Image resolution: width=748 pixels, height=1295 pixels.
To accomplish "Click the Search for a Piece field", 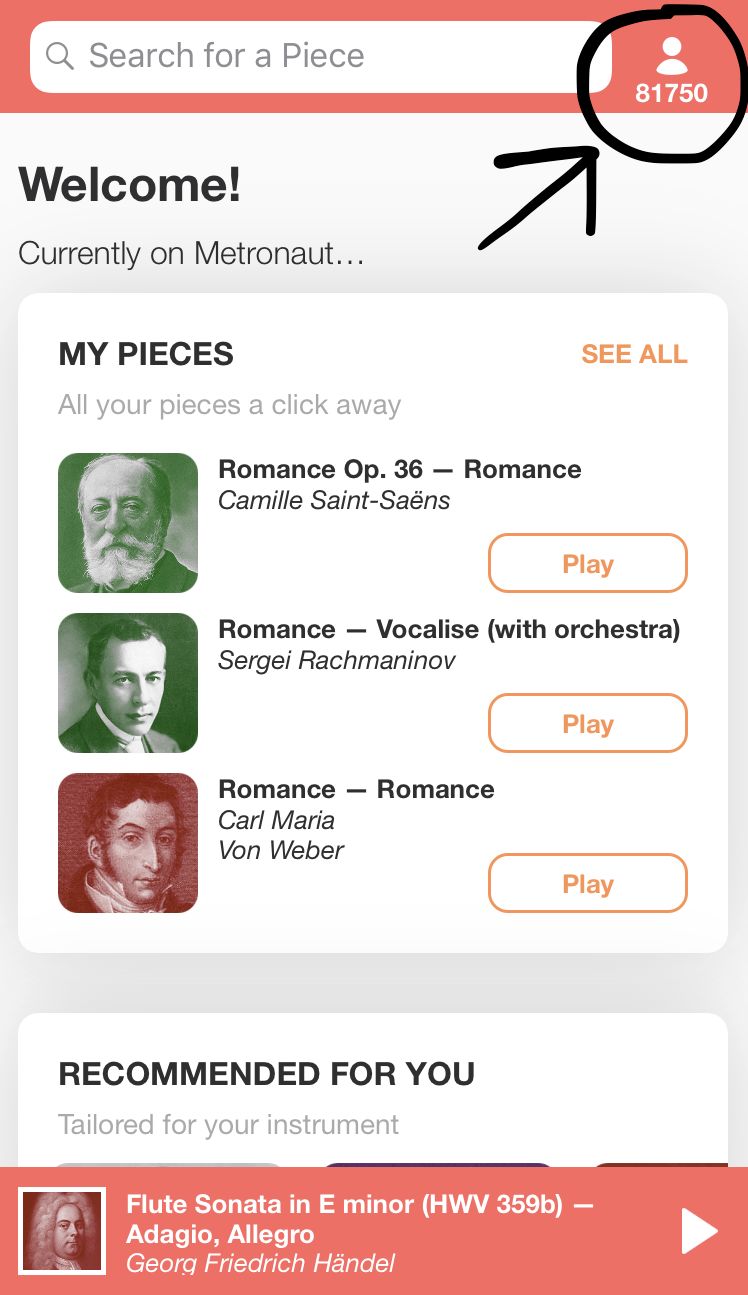I will pyautogui.click(x=320, y=56).
